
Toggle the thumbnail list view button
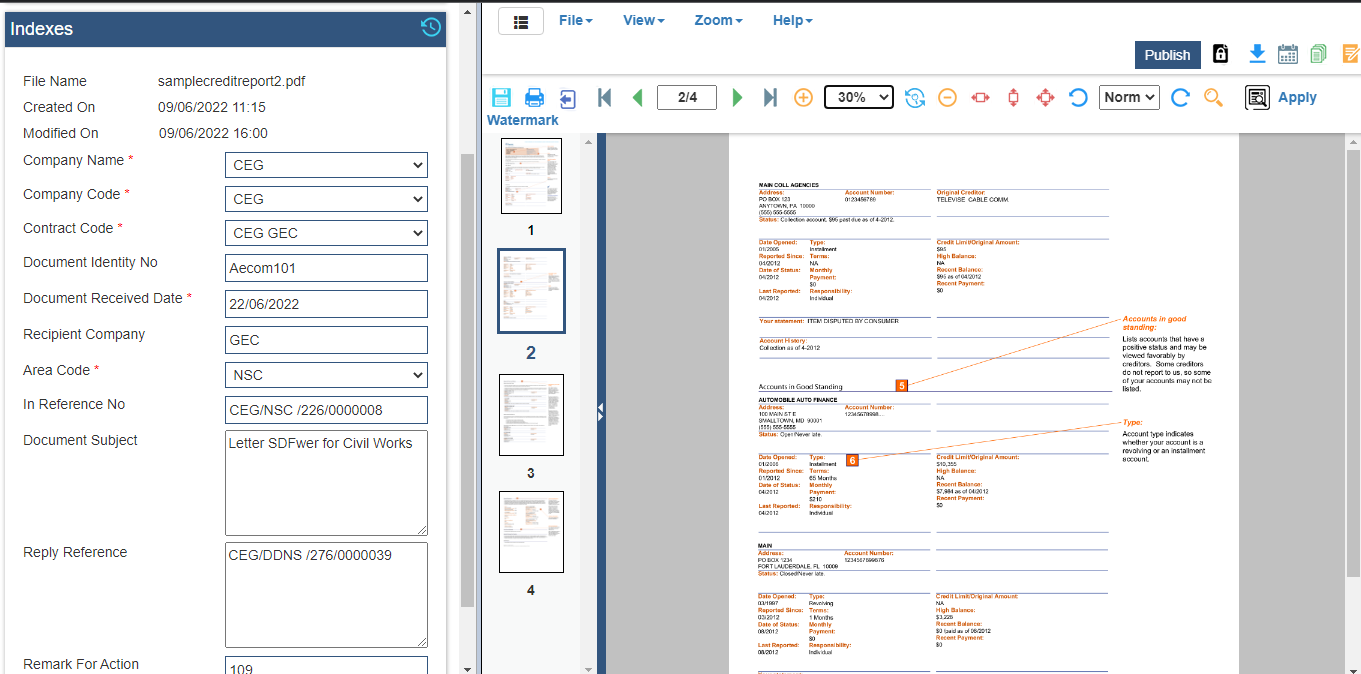(521, 21)
